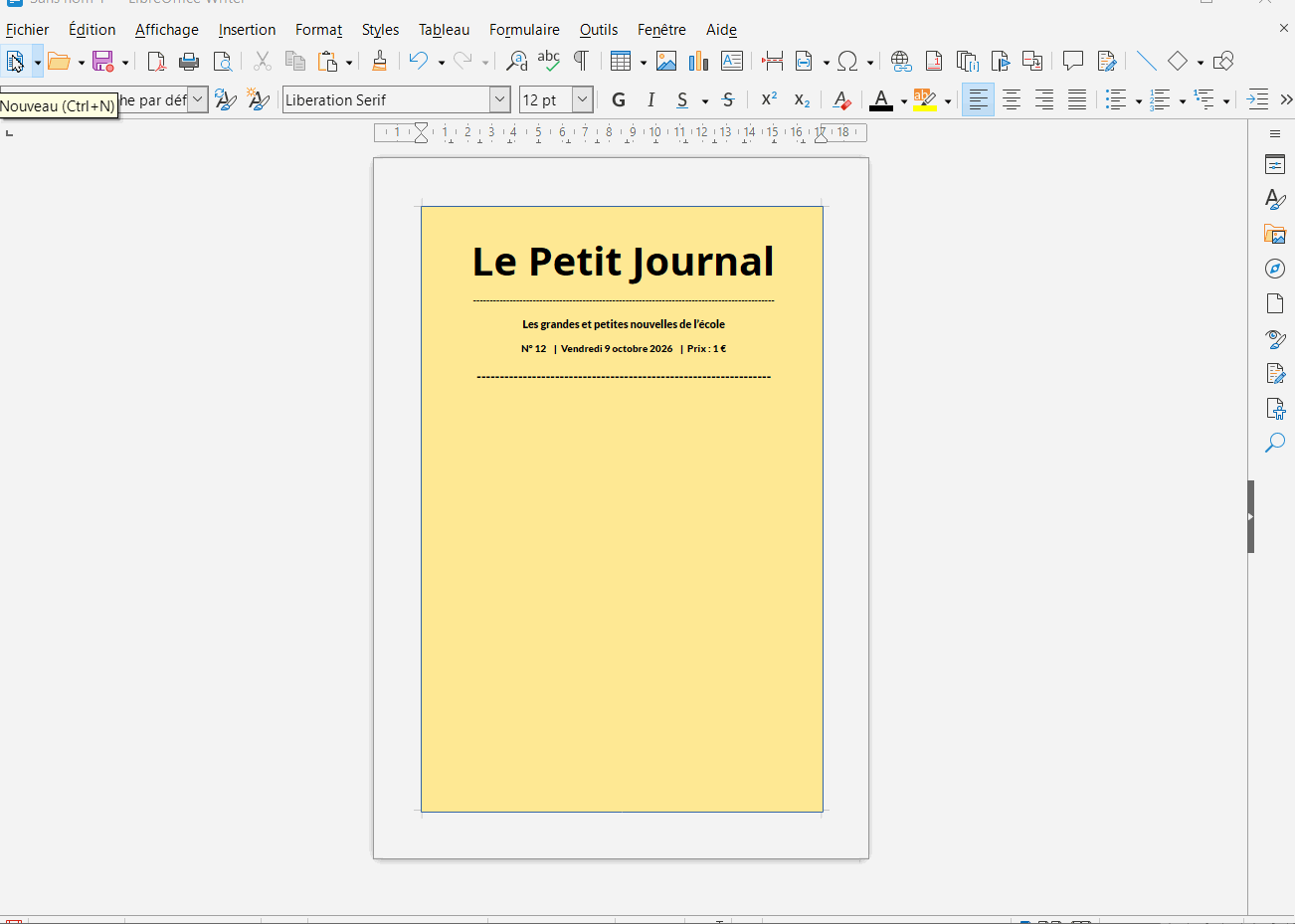Show more formatting toolbar buttons

pos(1286,100)
